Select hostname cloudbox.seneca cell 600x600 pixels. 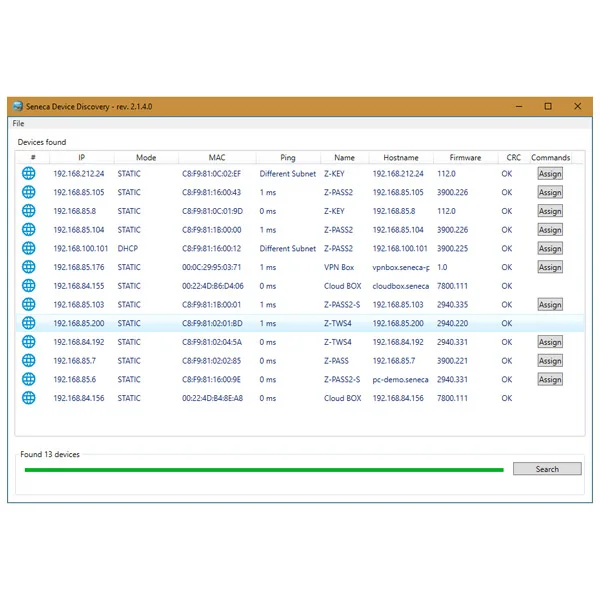pyautogui.click(x=401, y=286)
